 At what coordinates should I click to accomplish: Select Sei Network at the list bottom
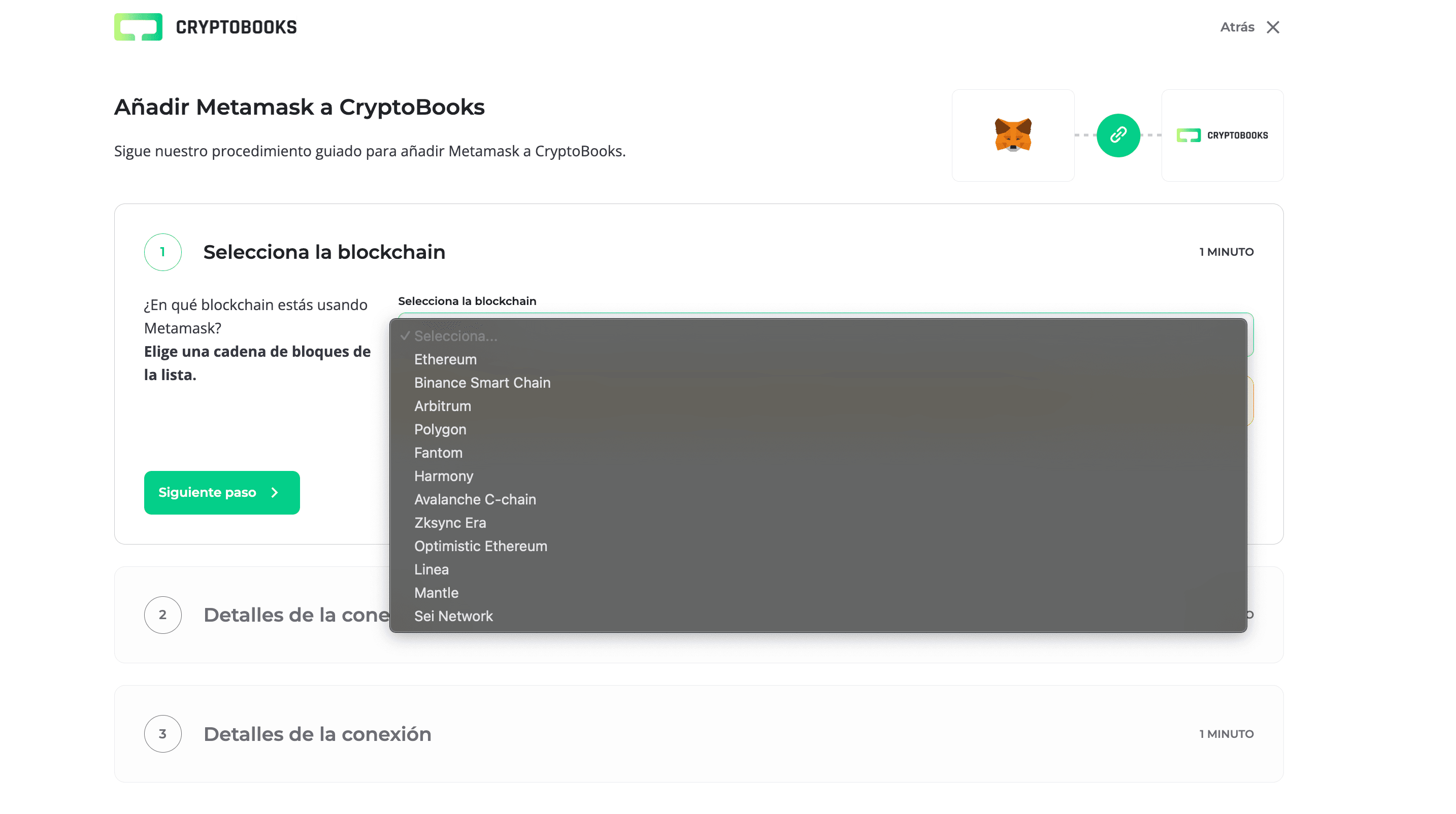point(453,616)
